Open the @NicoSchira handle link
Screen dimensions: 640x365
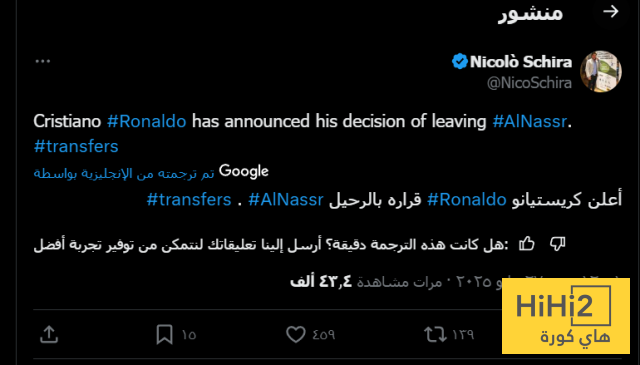click(x=529, y=83)
